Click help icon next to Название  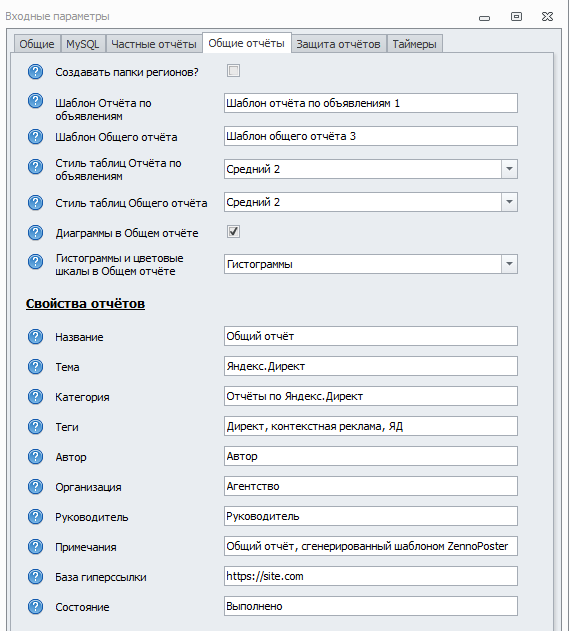35,336
